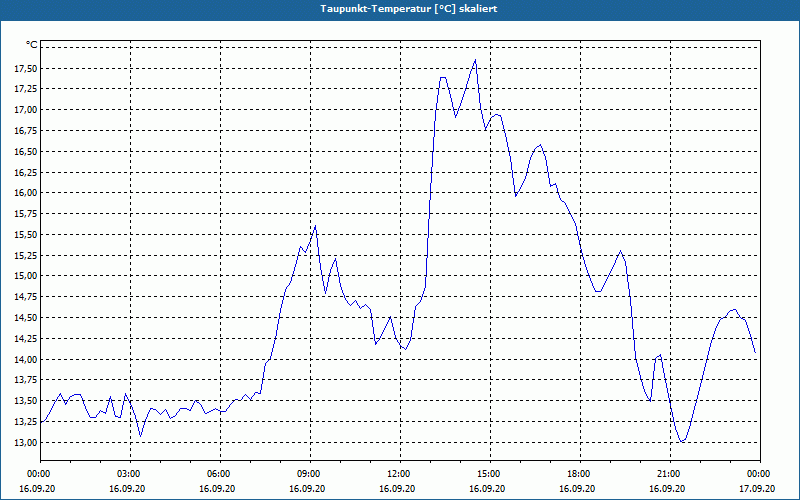Pick the 14,75 y-axis label
Image resolution: width=800 pixels, height=500 pixels.
coord(27,297)
